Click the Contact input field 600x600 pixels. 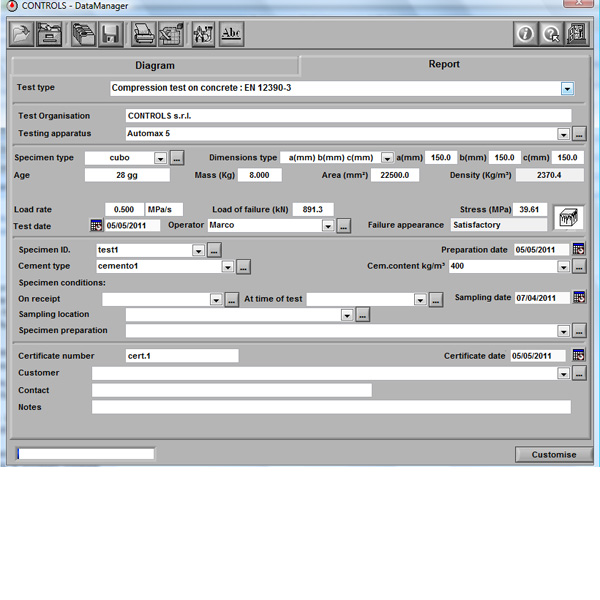coord(232,390)
